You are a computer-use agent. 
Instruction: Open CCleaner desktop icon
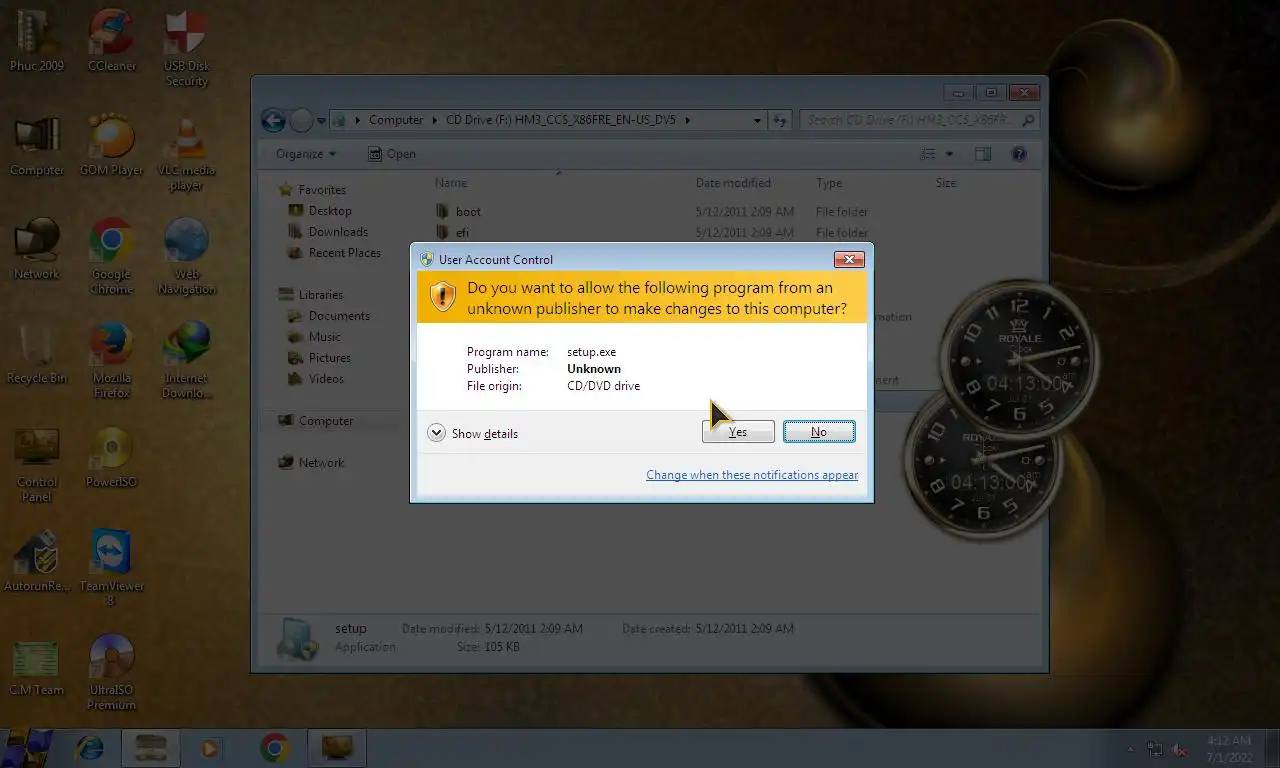[112, 40]
